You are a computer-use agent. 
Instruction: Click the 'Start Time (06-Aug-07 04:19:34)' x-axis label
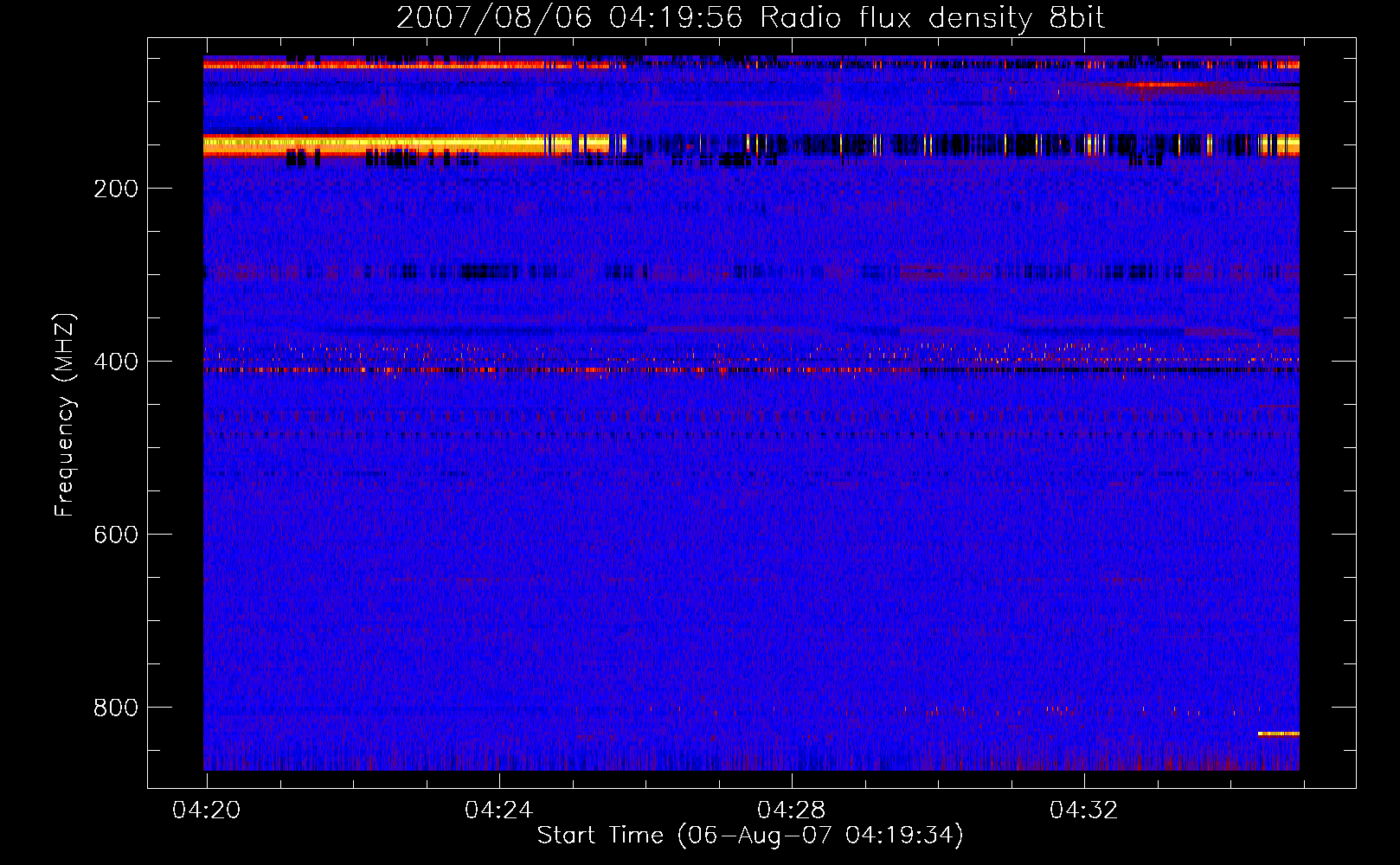[x=750, y=836]
